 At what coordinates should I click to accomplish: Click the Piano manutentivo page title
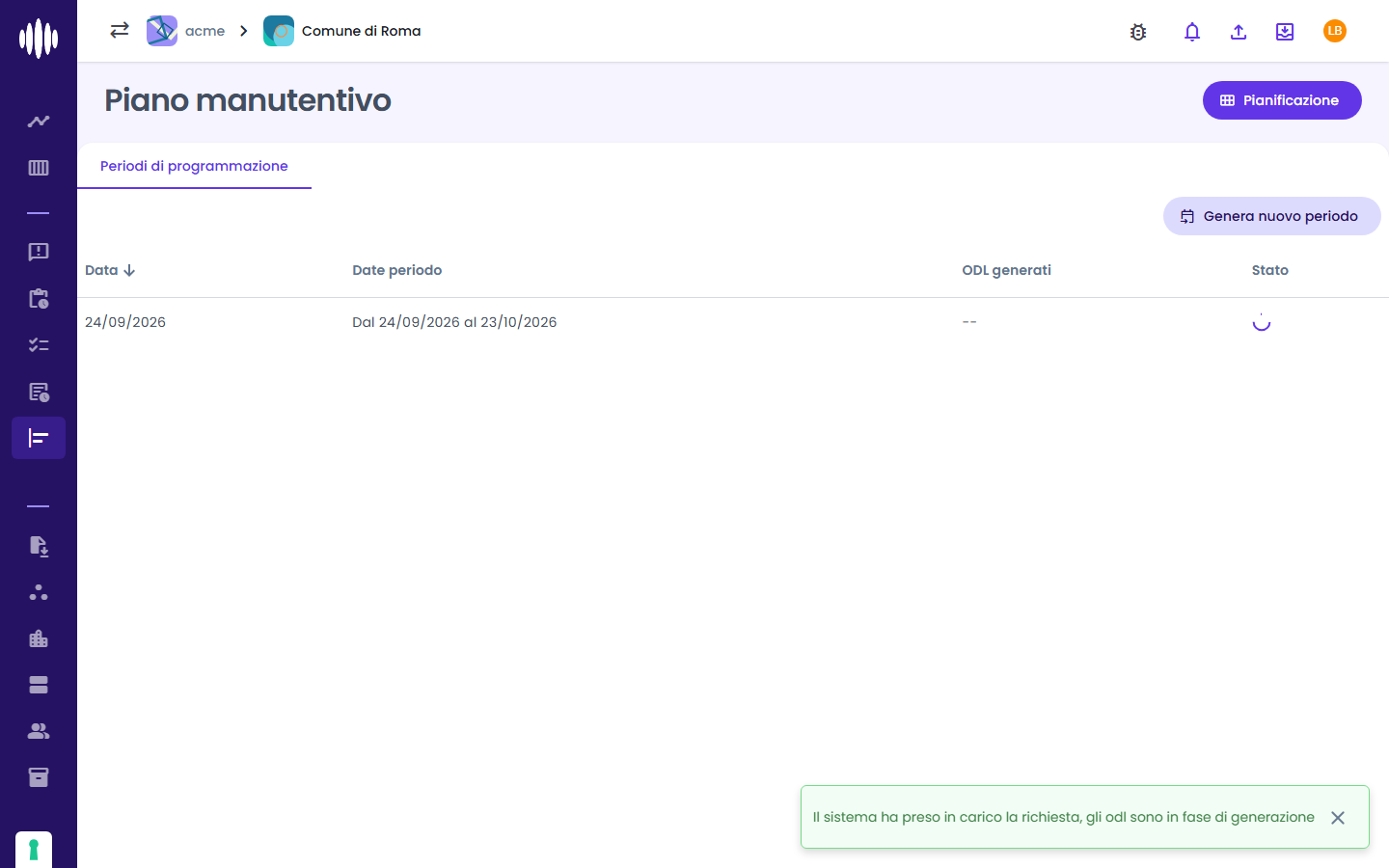pyautogui.click(x=248, y=100)
